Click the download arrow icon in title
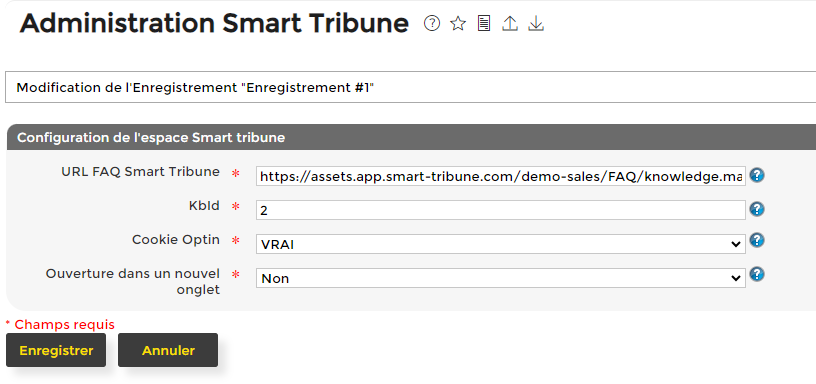Image resolution: width=816 pixels, height=384 pixels. [x=536, y=23]
